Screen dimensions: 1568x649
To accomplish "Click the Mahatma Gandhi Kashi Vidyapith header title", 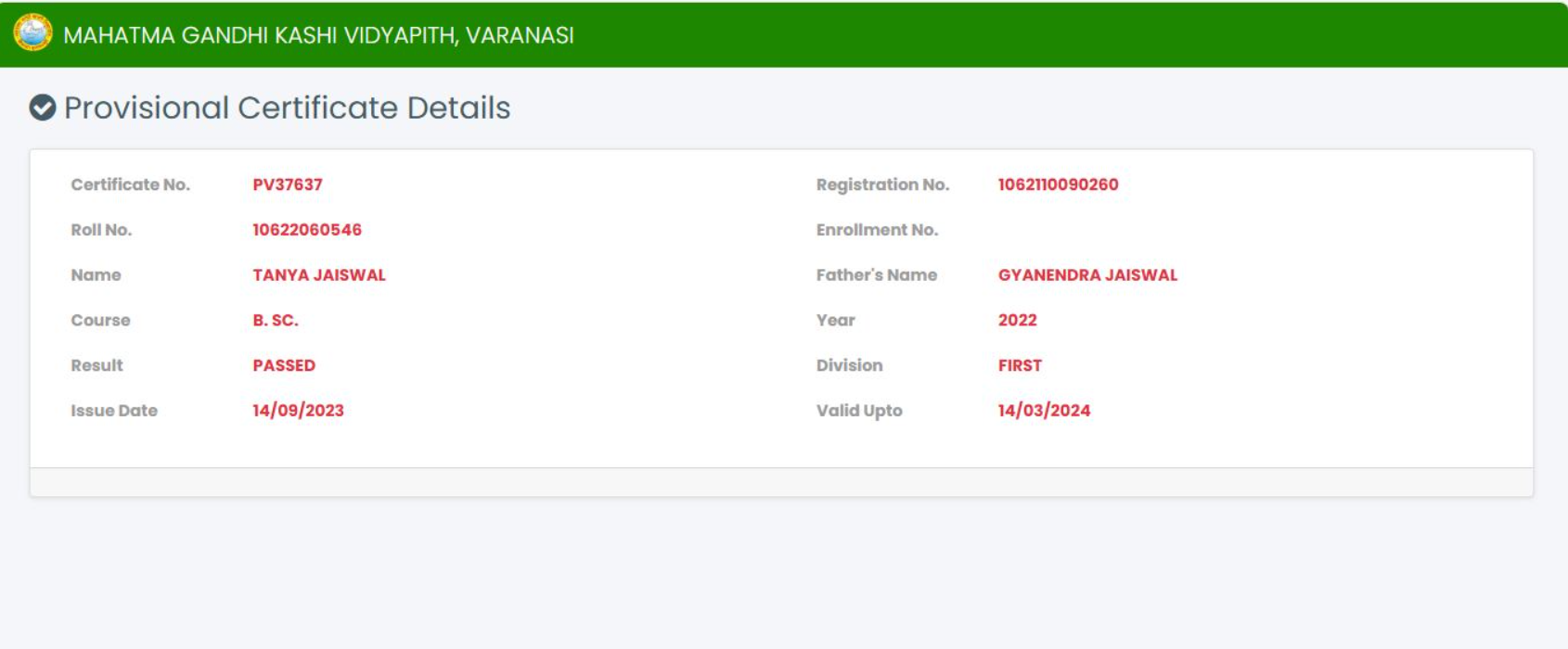I will pos(318,35).
